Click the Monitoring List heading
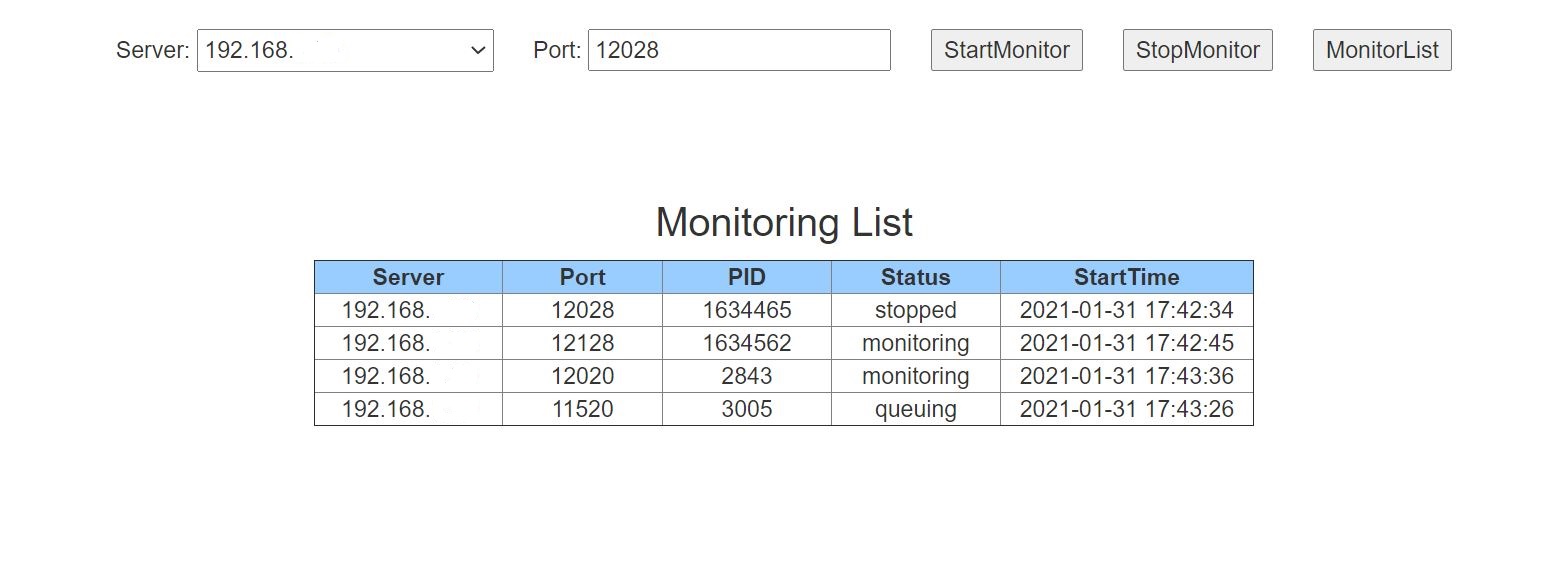 [783, 222]
